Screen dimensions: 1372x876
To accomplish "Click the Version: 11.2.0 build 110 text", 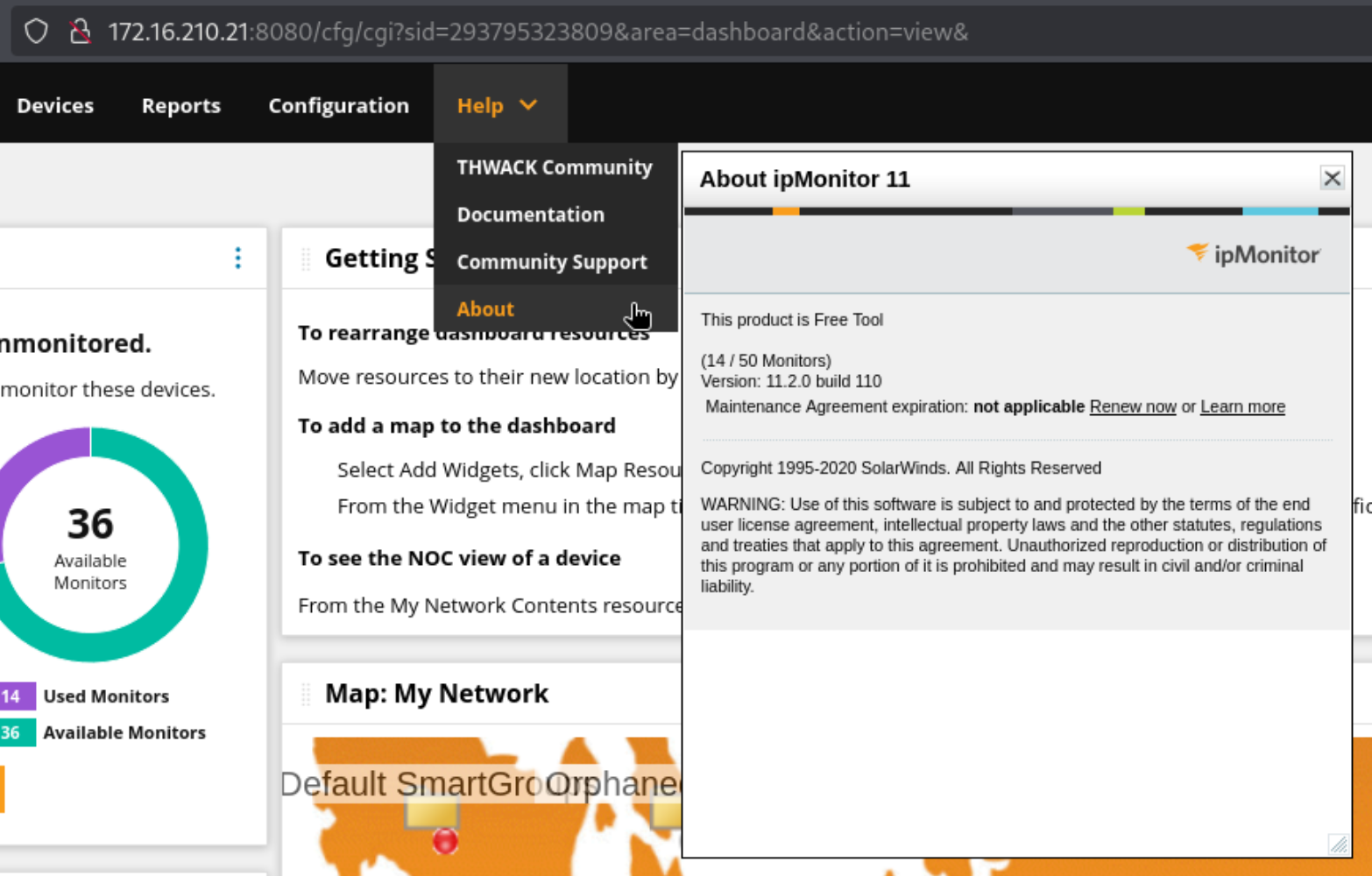I will coord(791,381).
